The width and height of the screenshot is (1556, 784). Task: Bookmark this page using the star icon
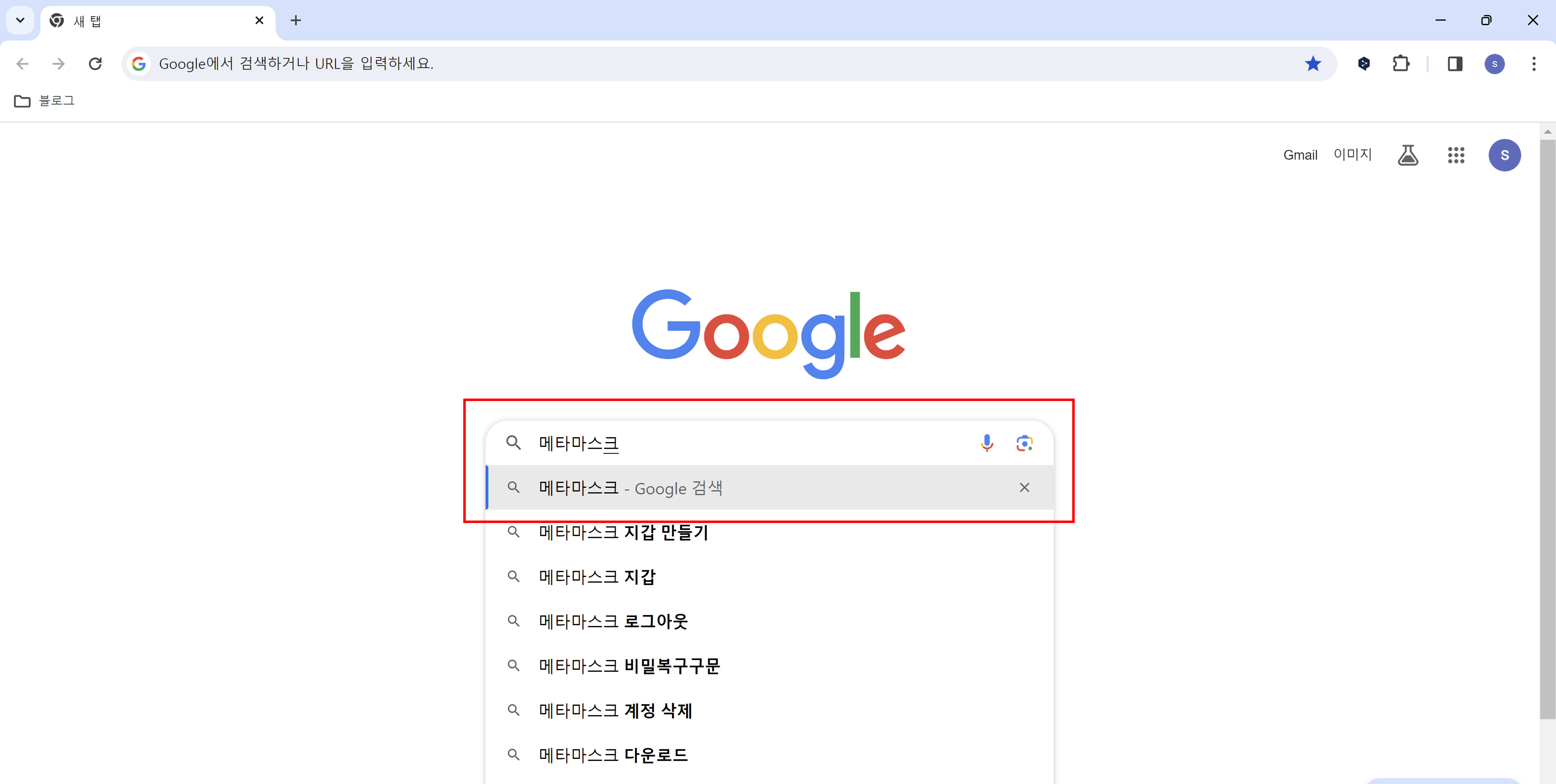[1313, 63]
